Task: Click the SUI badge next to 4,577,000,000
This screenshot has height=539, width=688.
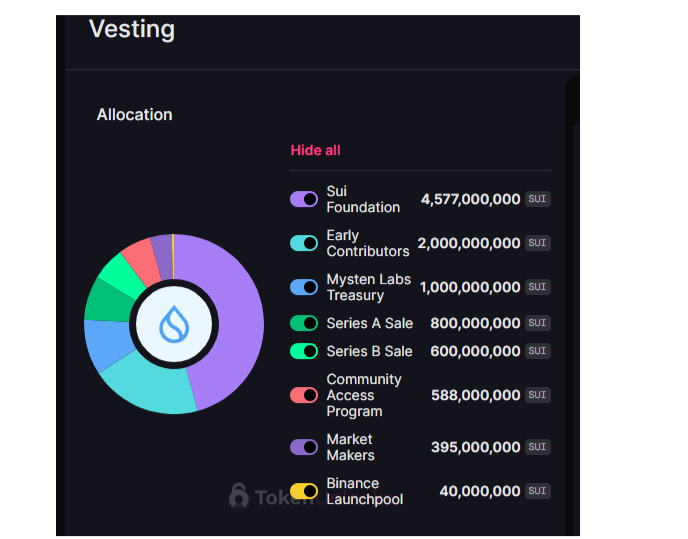Action: click(x=538, y=199)
